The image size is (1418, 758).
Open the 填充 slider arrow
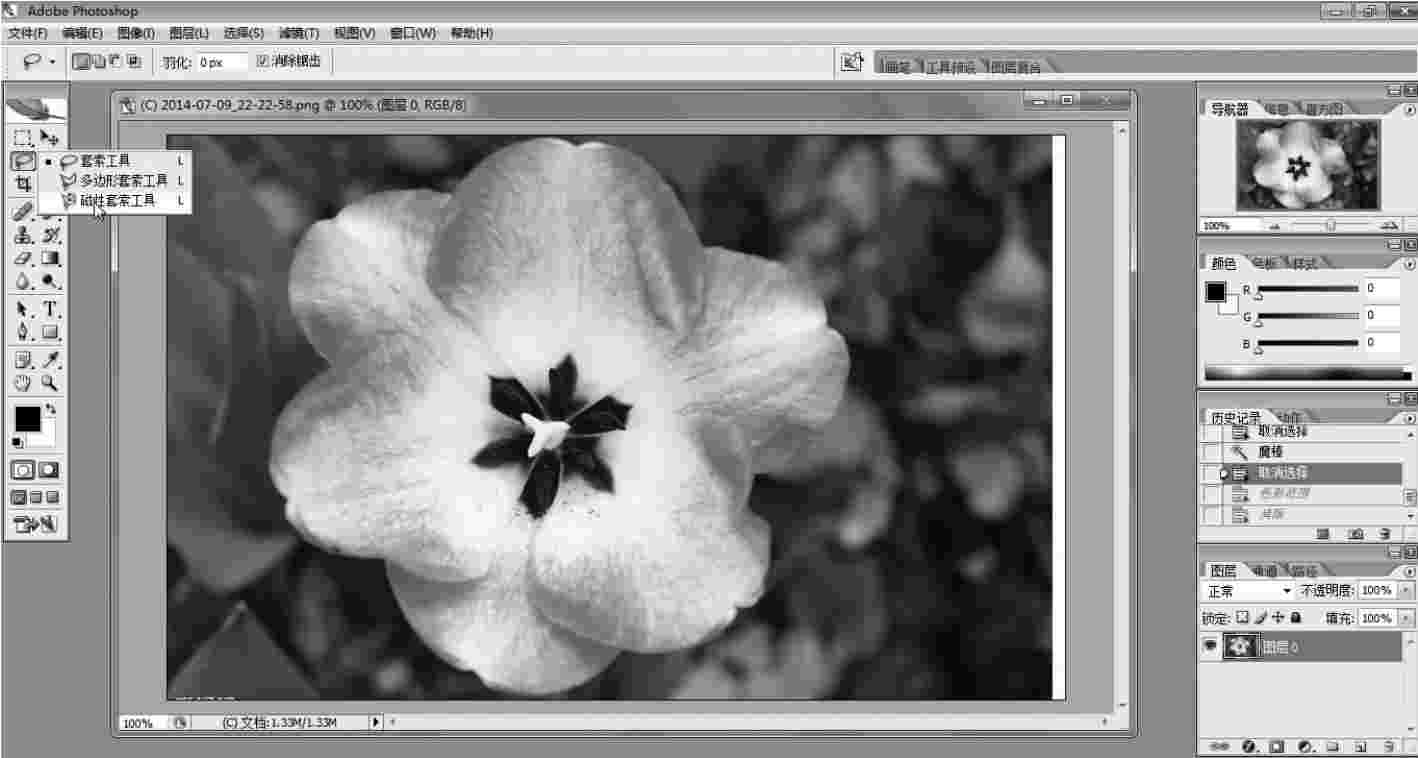(x=1407, y=618)
